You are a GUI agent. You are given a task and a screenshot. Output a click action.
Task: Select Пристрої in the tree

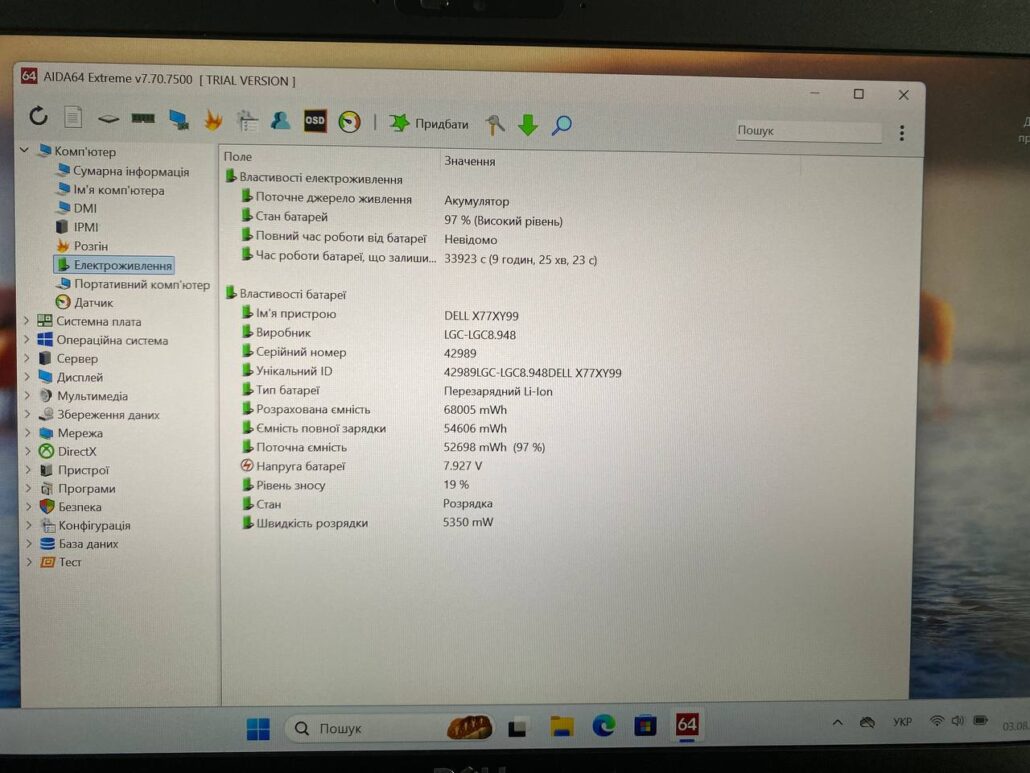point(83,470)
